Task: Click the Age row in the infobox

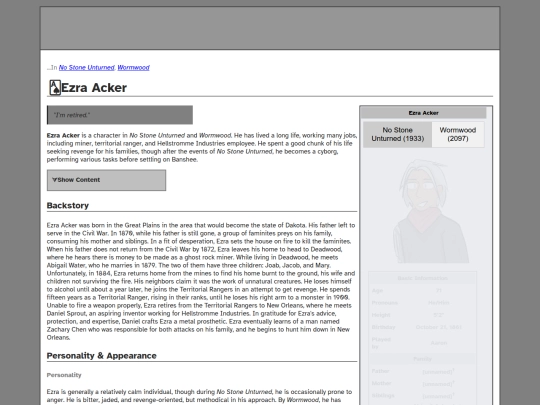Action: pos(423,290)
